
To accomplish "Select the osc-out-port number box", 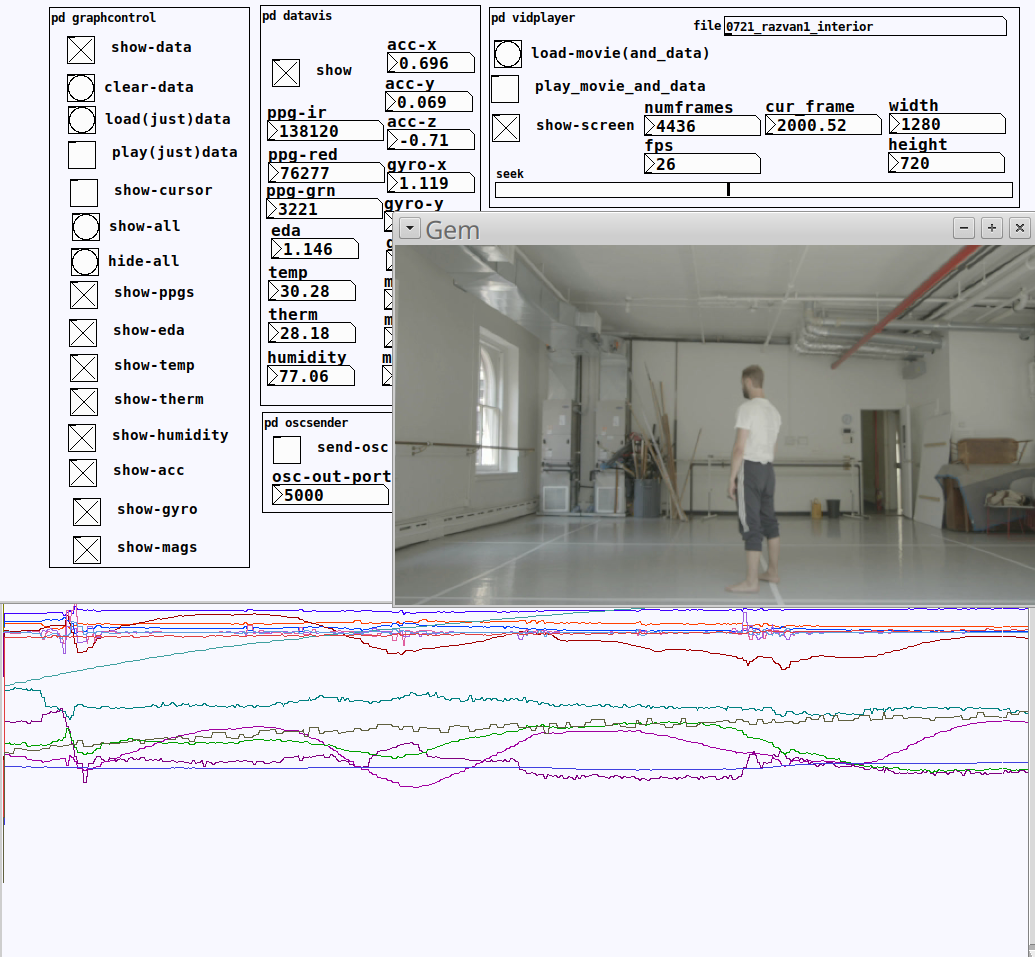I will 330,495.
